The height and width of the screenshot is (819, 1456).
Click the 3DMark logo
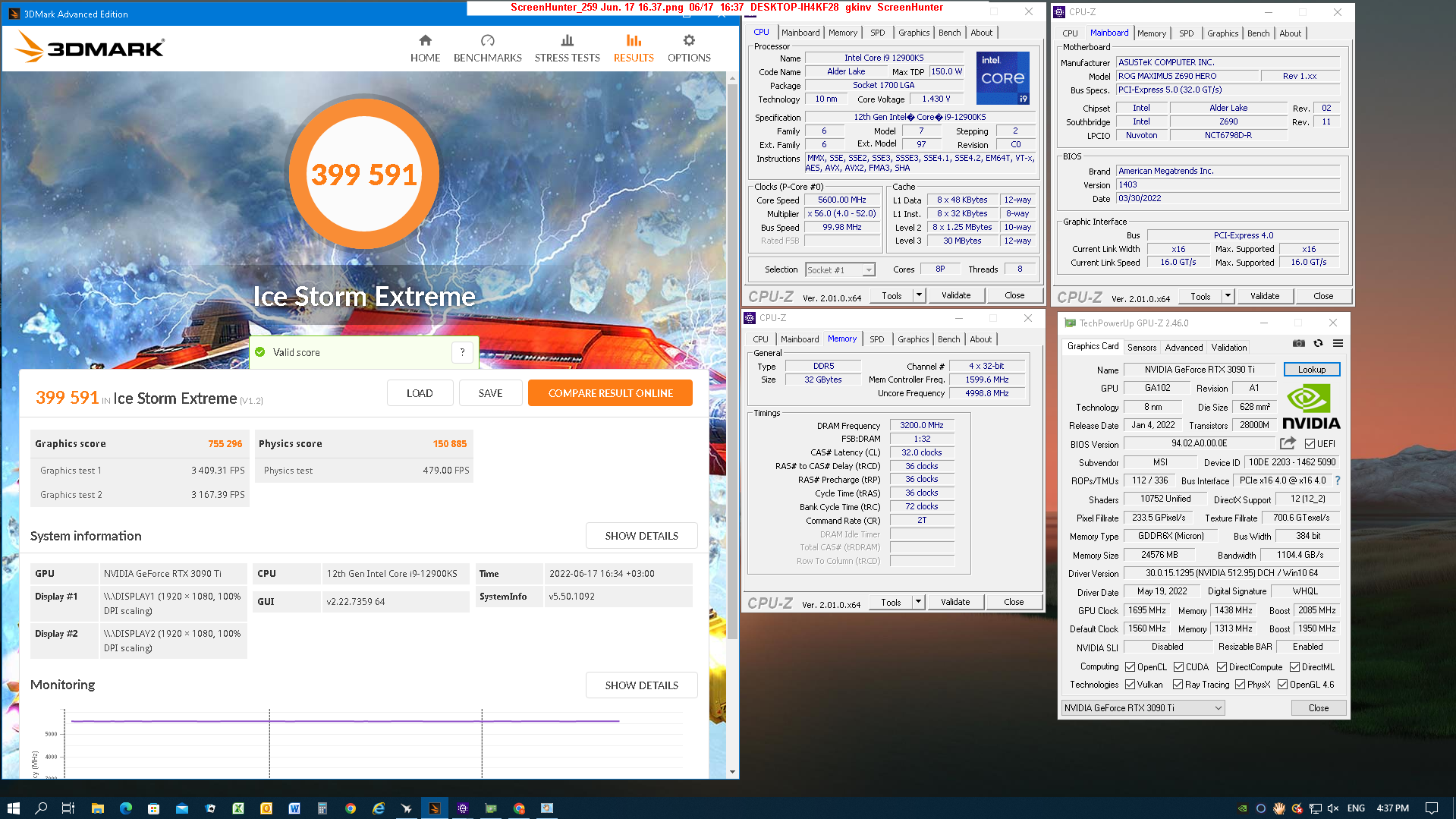tap(90, 47)
